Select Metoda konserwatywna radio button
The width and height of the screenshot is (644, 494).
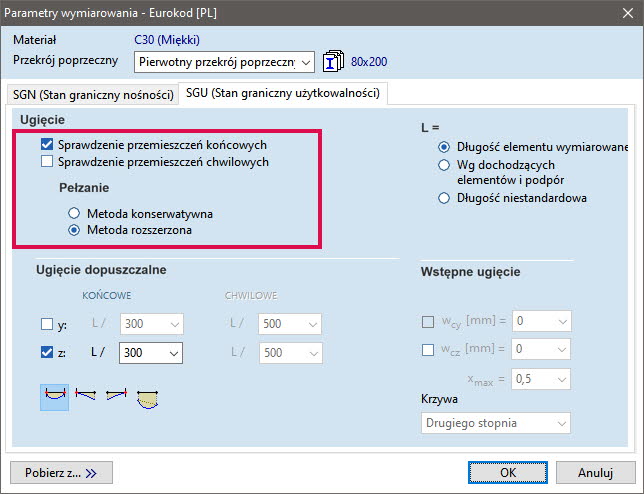74,213
